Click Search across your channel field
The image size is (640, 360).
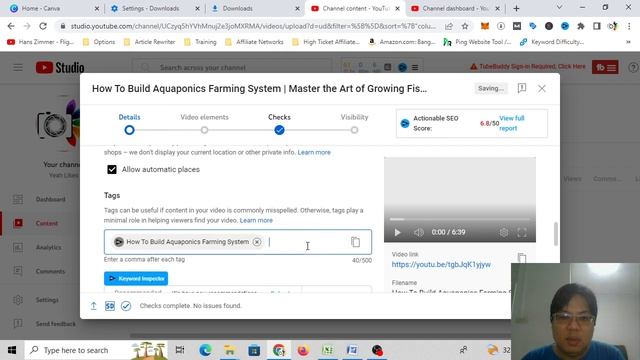[x=232, y=67]
